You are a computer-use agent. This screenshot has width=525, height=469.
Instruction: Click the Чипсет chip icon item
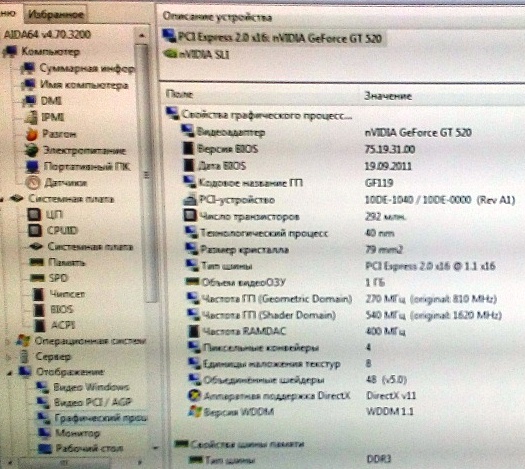tap(59, 294)
